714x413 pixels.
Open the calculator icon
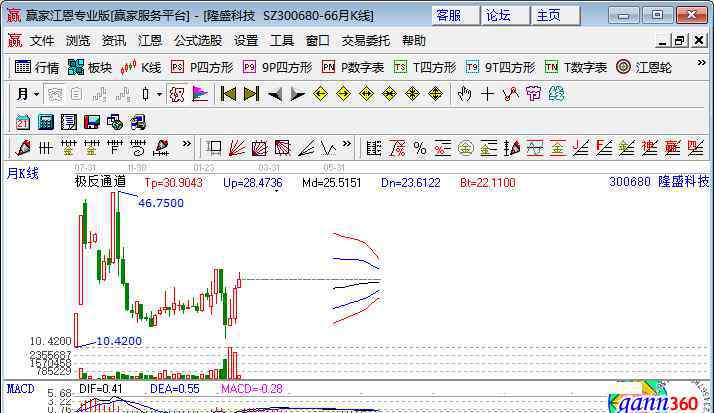[x=46, y=122]
